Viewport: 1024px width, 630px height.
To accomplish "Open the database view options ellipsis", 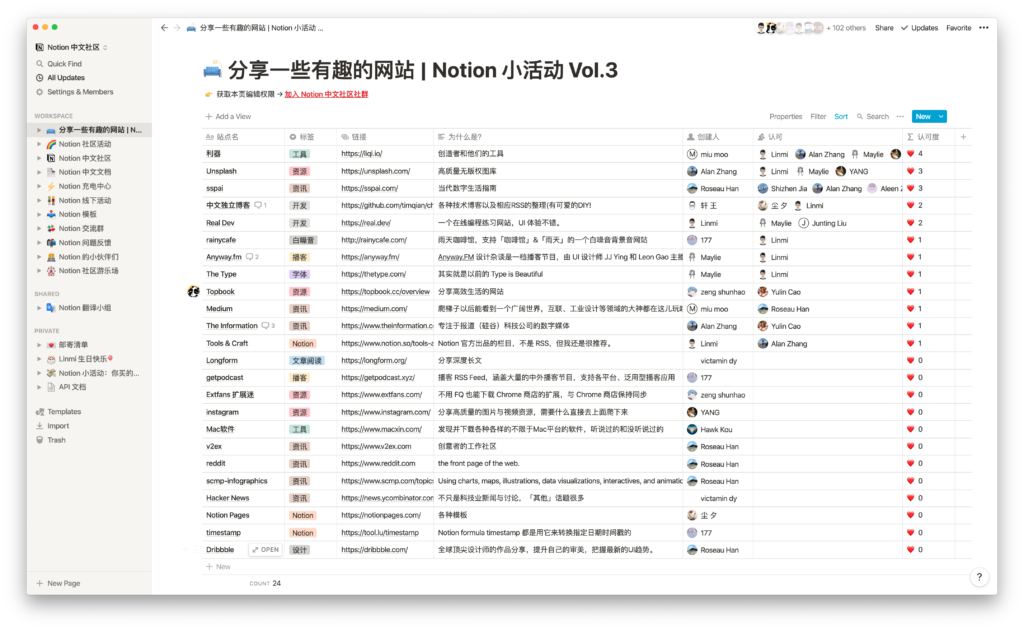I will pyautogui.click(x=900, y=116).
